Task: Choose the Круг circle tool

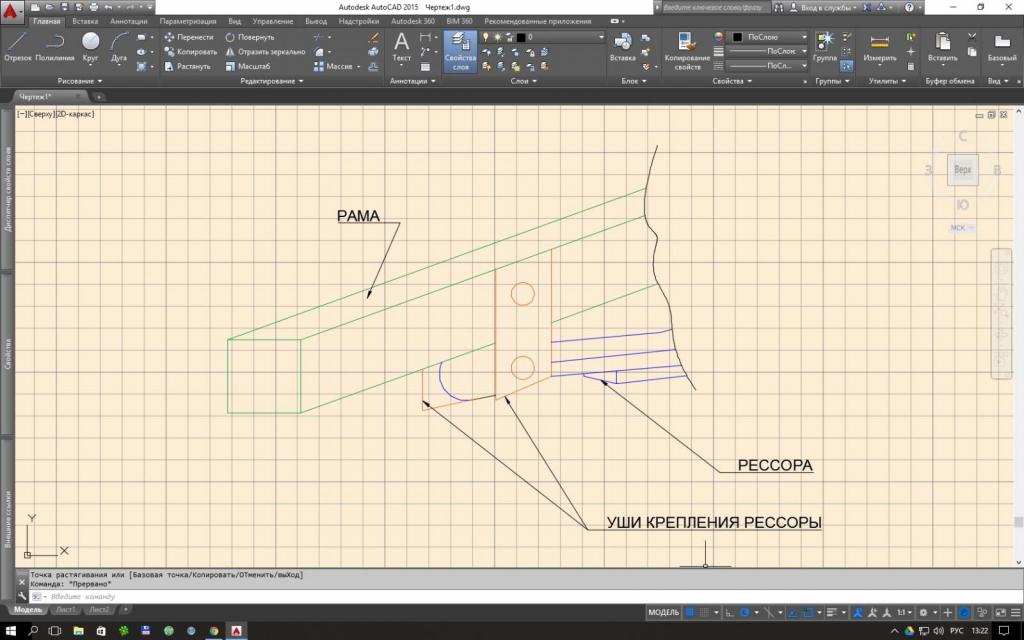Action: (x=90, y=46)
